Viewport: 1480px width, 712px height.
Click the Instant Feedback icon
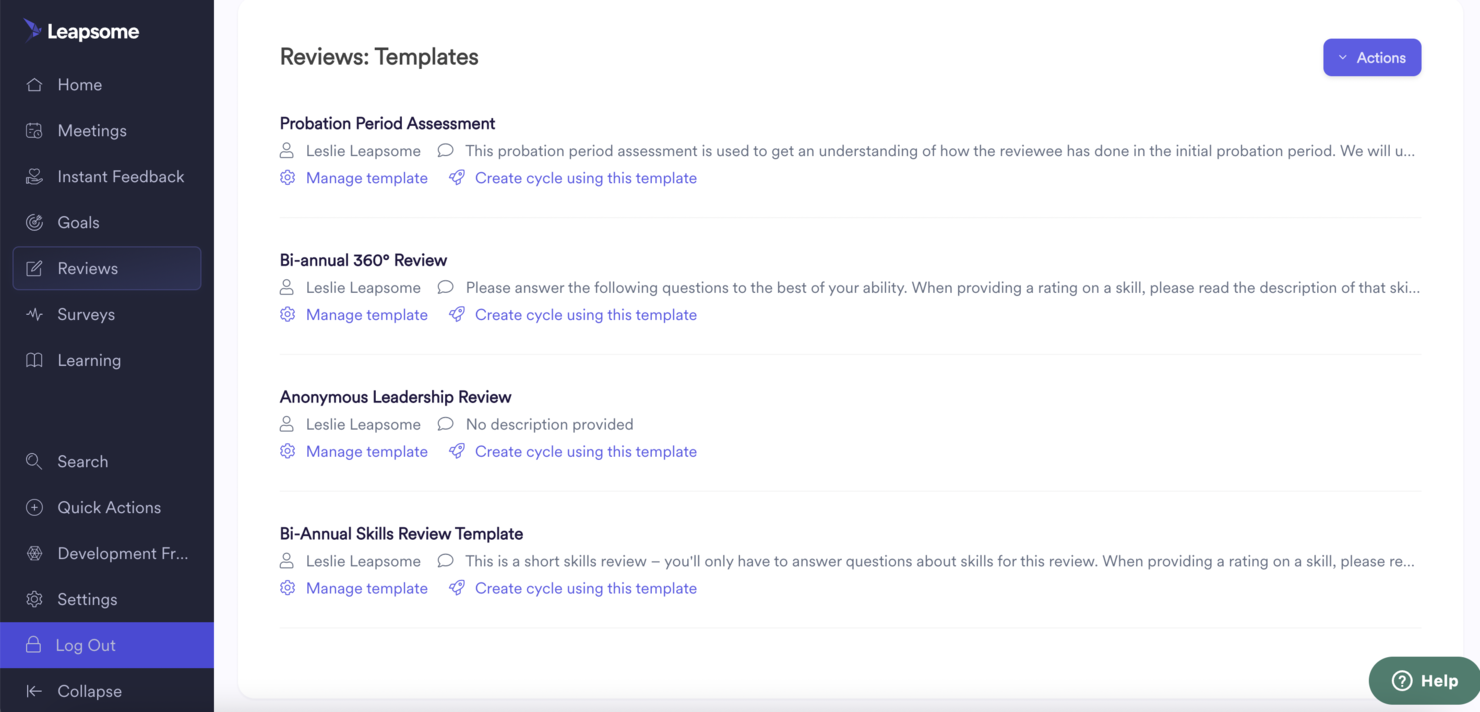pos(34,177)
